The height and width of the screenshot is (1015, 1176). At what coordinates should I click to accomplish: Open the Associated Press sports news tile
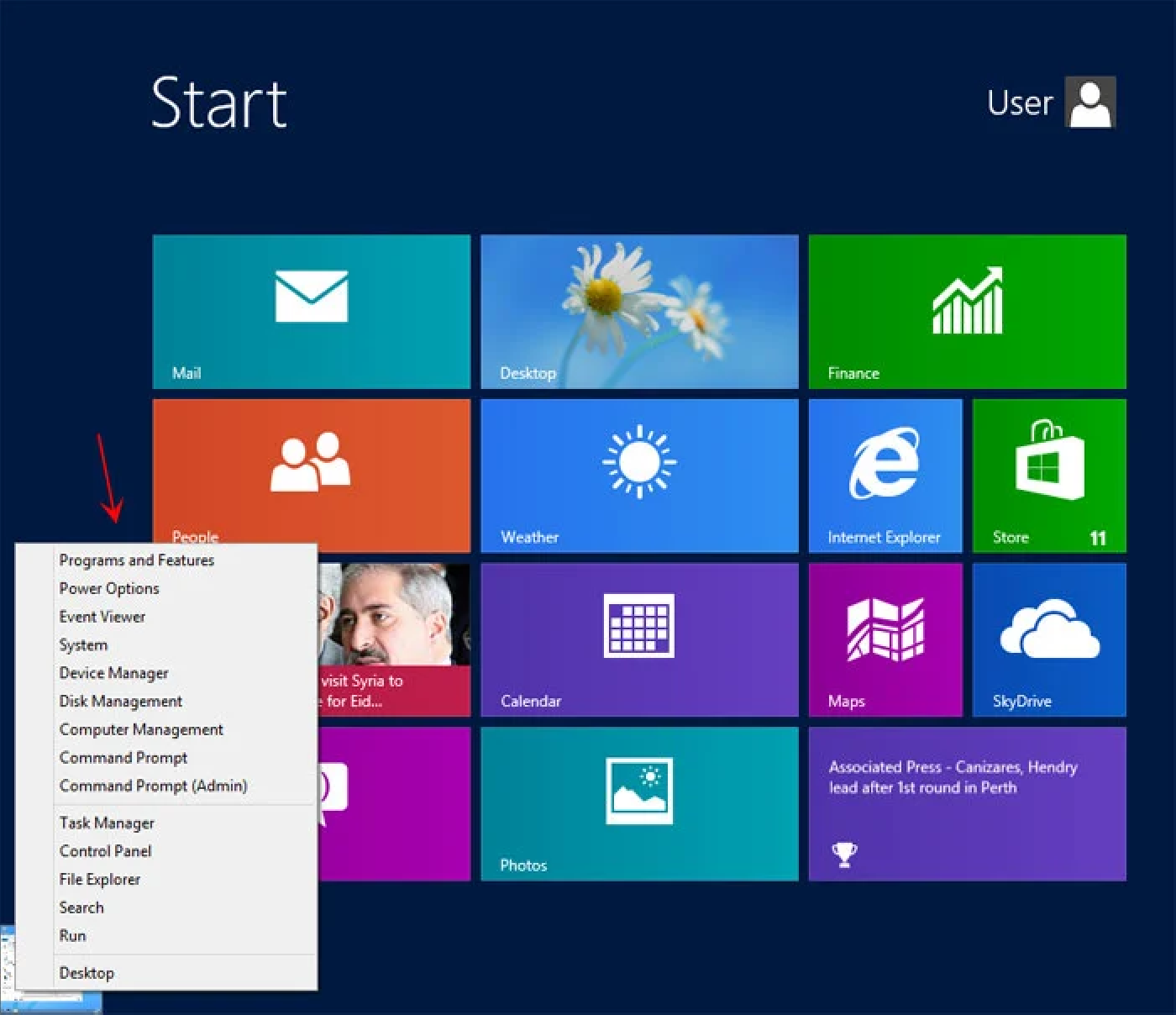click(968, 804)
